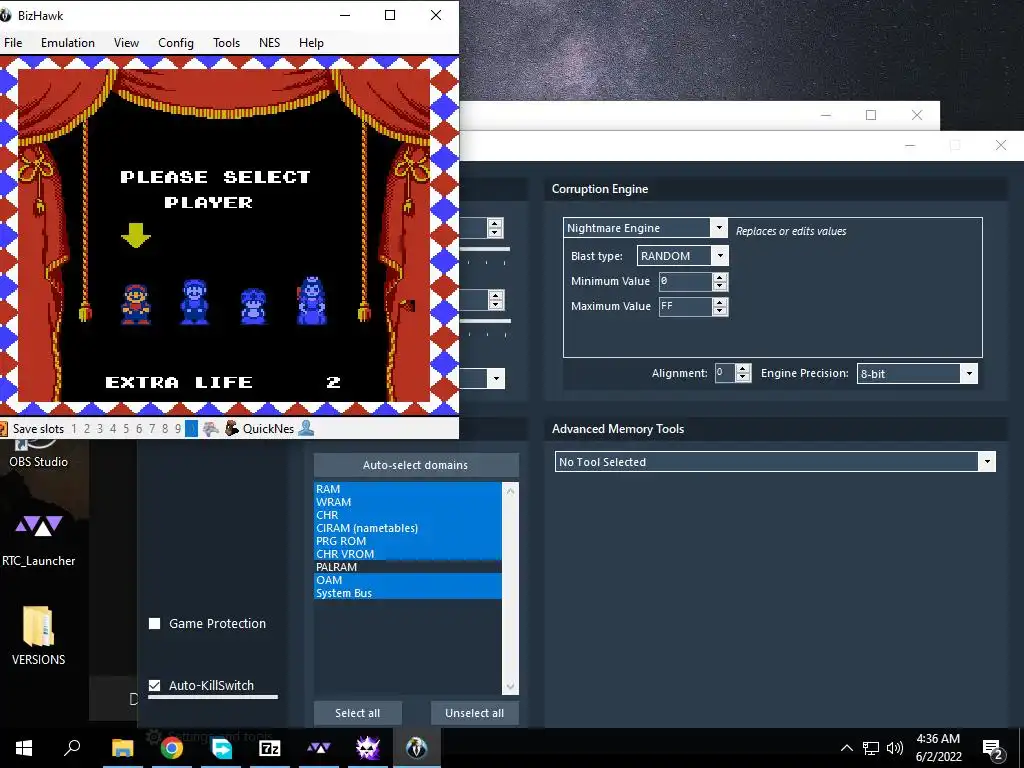The height and width of the screenshot is (768, 1024).
Task: Launch Google Chrome from taskbar
Action: point(172,748)
